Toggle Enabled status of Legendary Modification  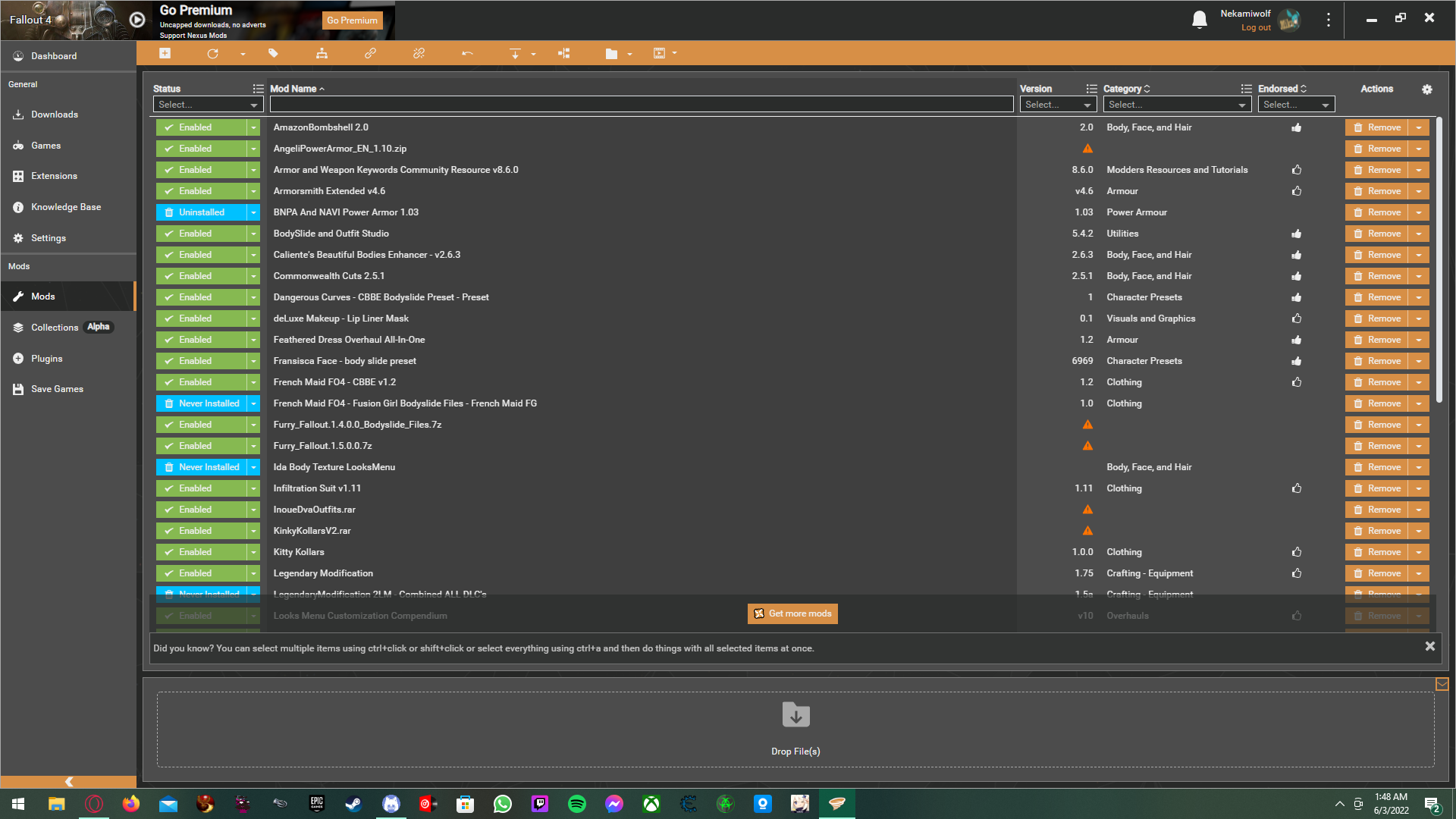(x=201, y=573)
